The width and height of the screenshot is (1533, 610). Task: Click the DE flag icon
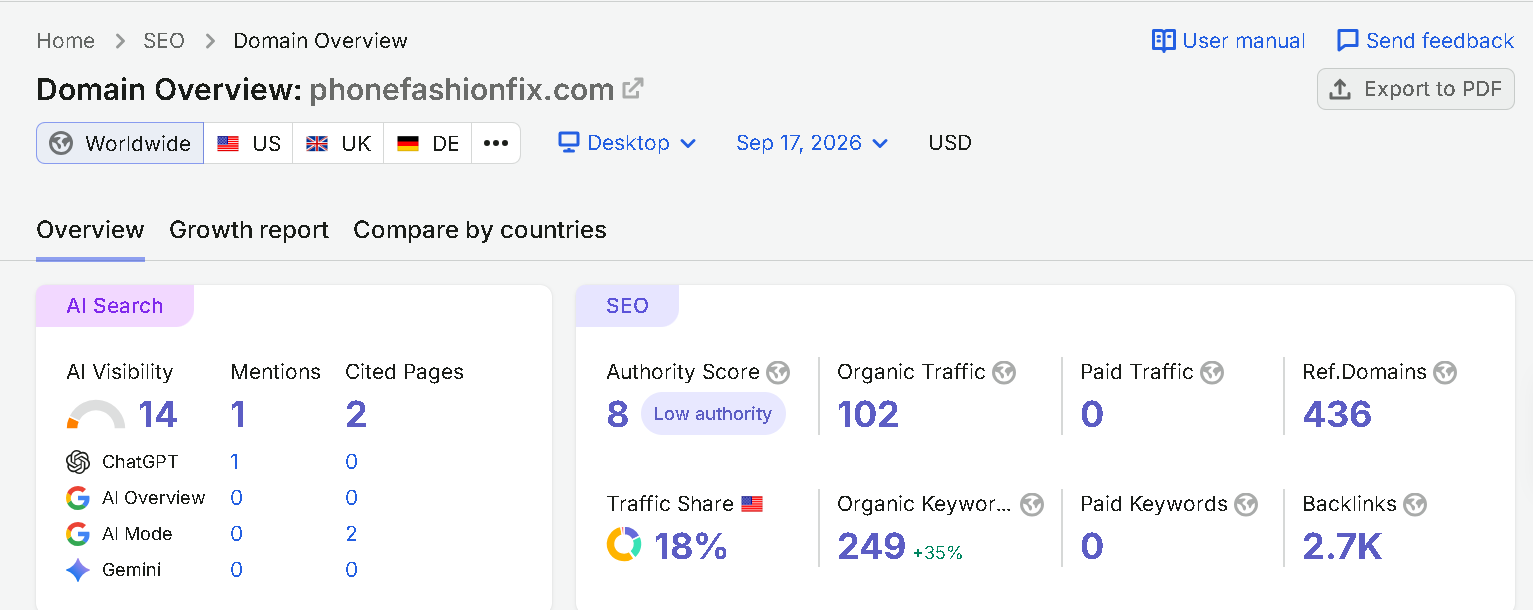pos(408,143)
